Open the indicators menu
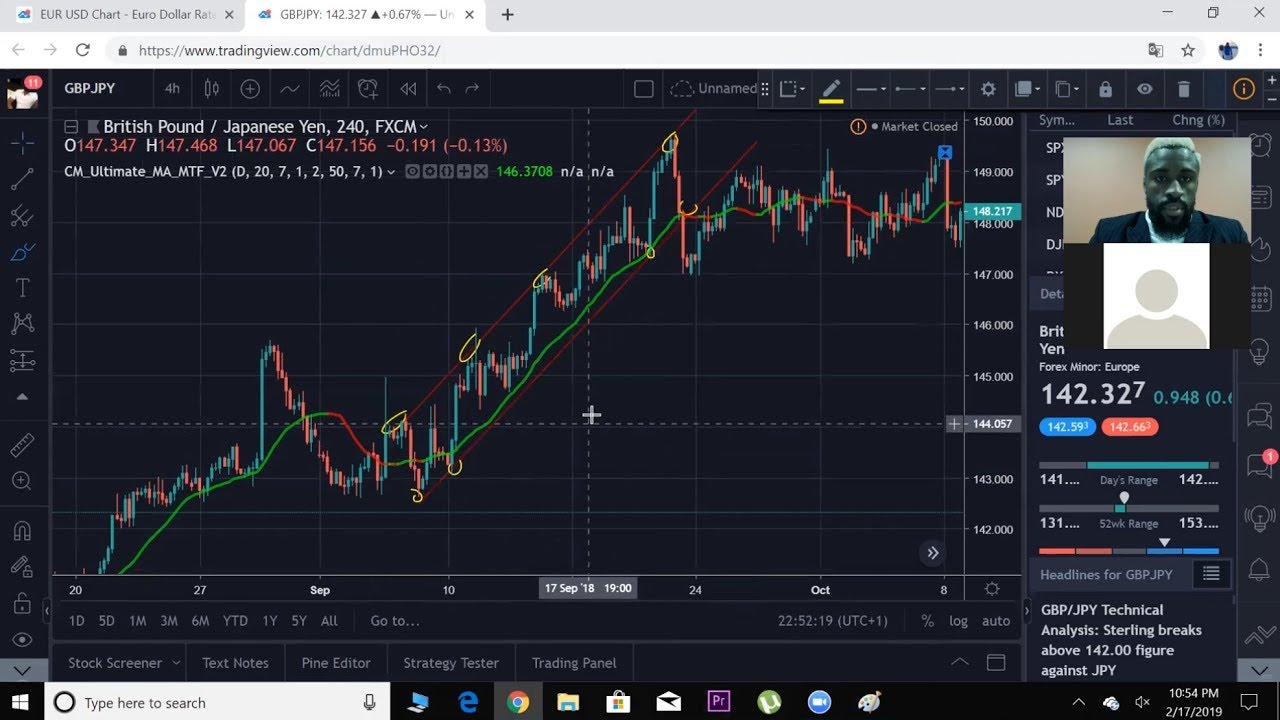1280x720 pixels. coord(290,88)
